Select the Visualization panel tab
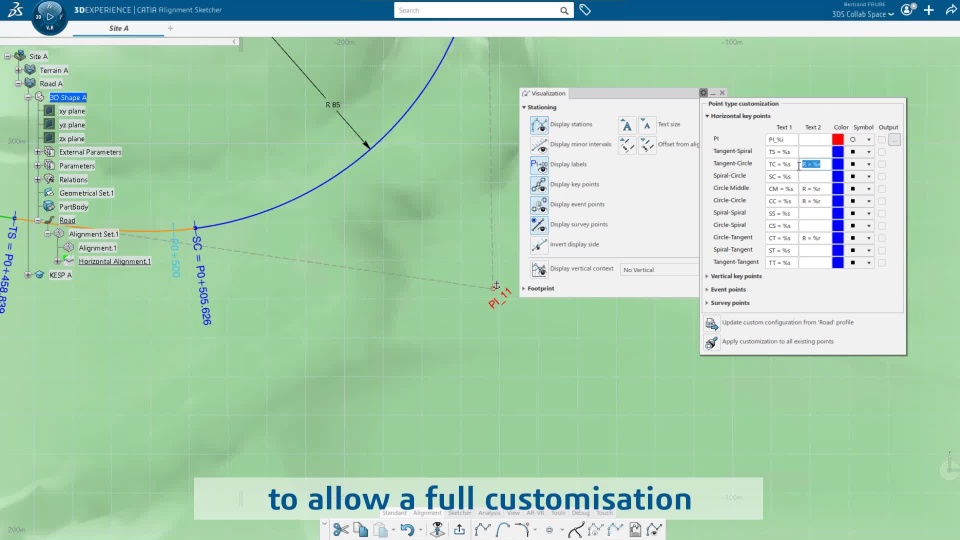 (544, 93)
